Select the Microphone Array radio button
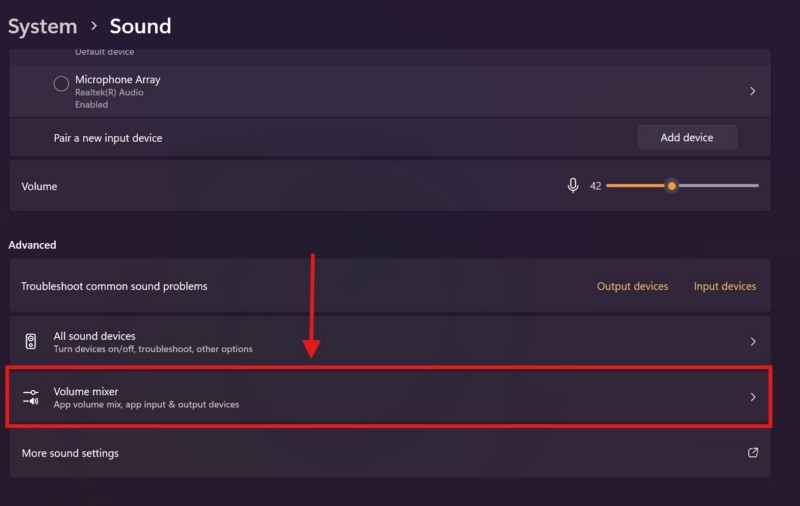This screenshot has width=800, height=506. (61, 84)
